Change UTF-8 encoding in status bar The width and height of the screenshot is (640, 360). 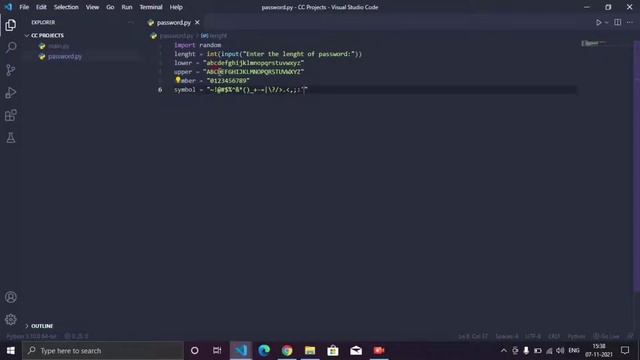pos(533,336)
